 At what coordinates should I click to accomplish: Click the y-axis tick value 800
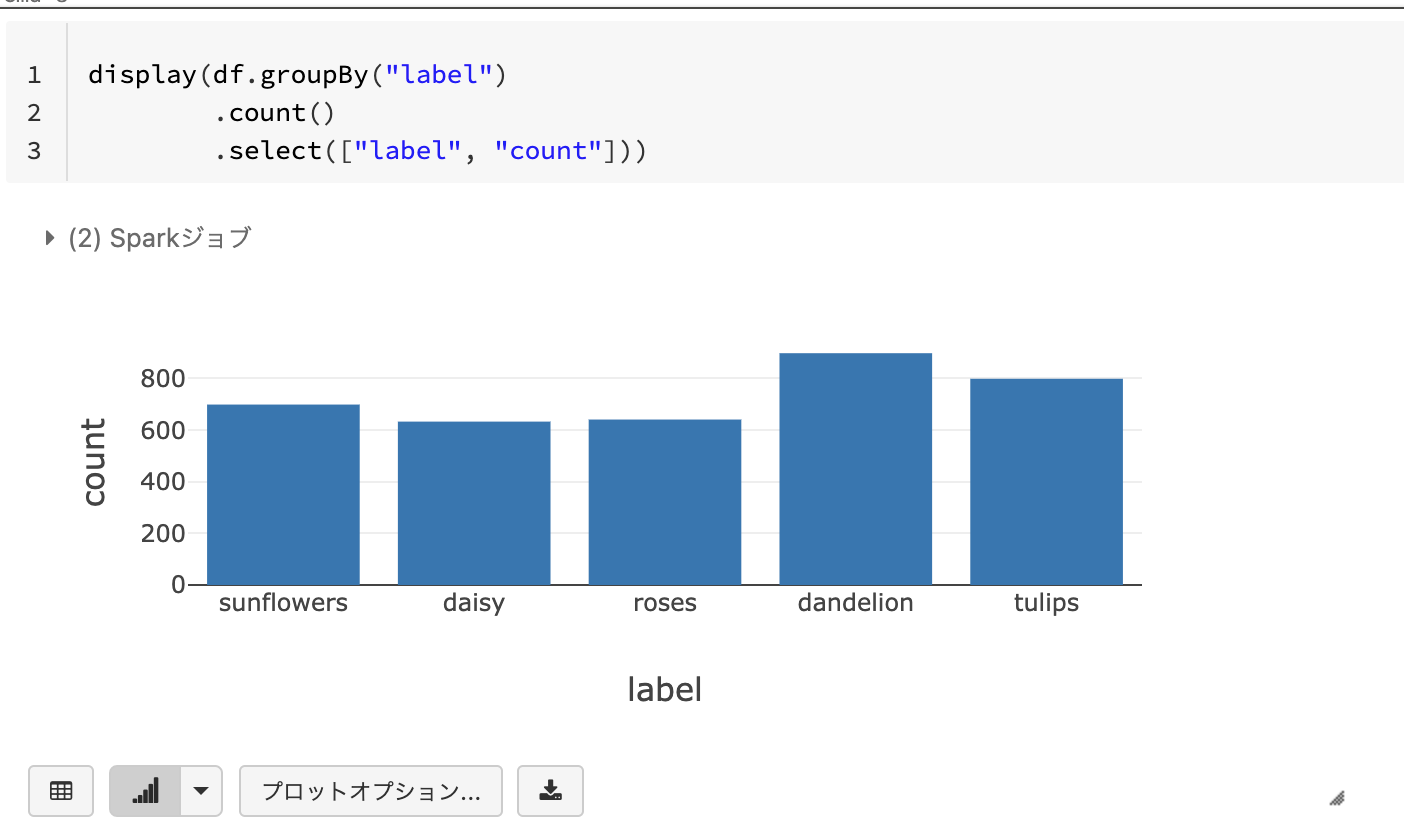click(164, 379)
